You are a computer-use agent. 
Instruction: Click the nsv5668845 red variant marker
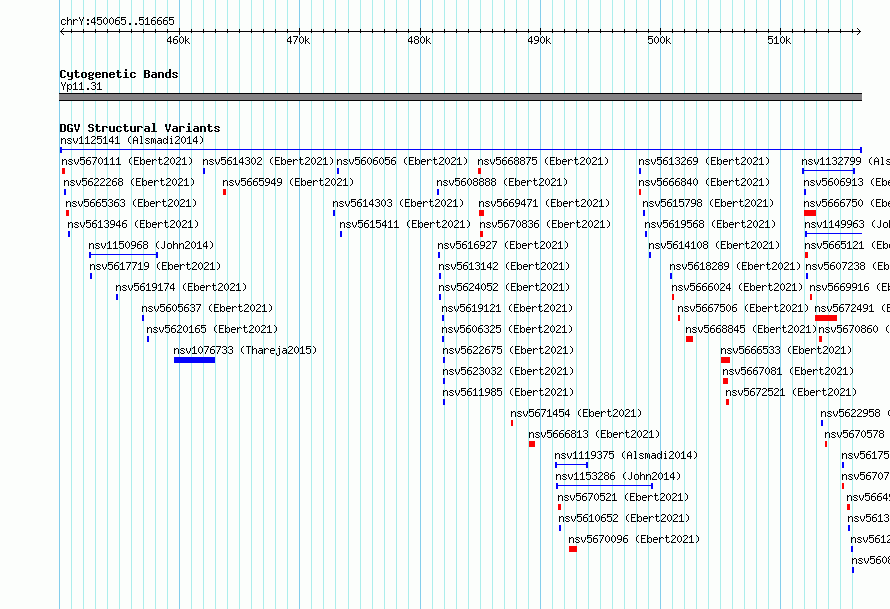689,339
